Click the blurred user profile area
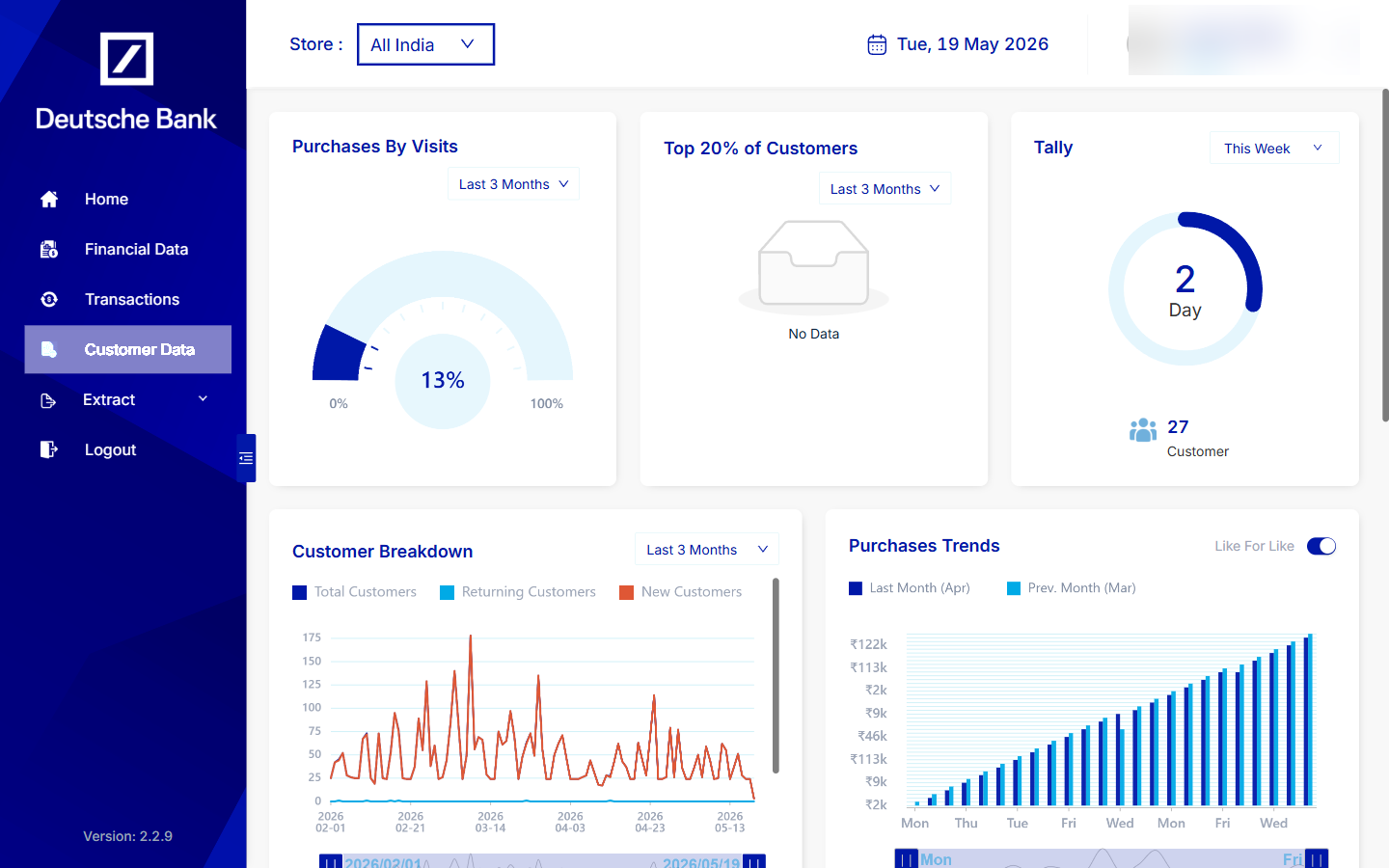 click(x=1243, y=41)
